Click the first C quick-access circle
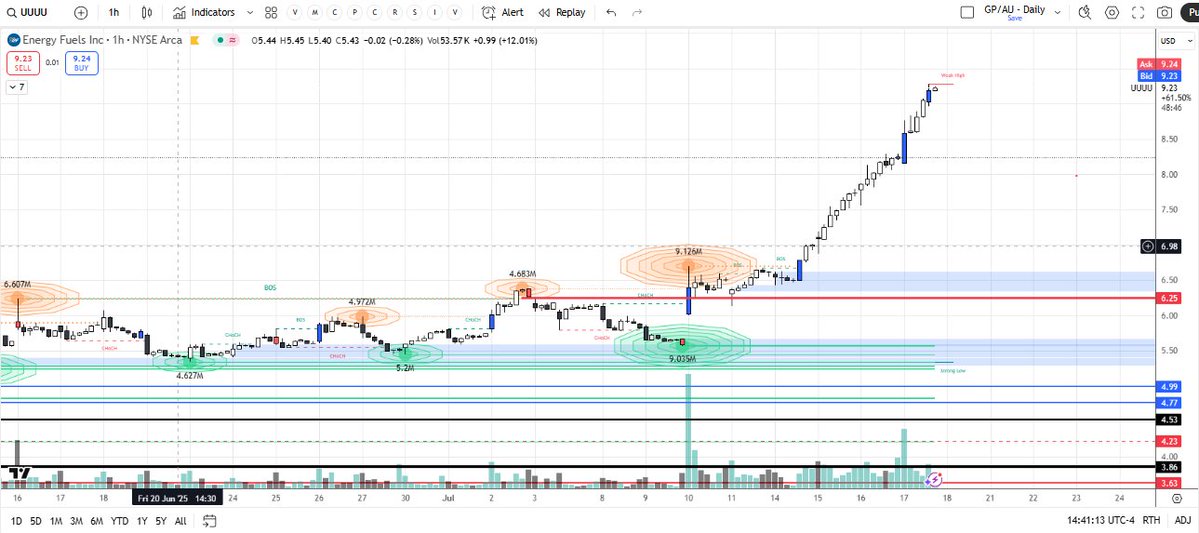1199x533 pixels. [336, 12]
